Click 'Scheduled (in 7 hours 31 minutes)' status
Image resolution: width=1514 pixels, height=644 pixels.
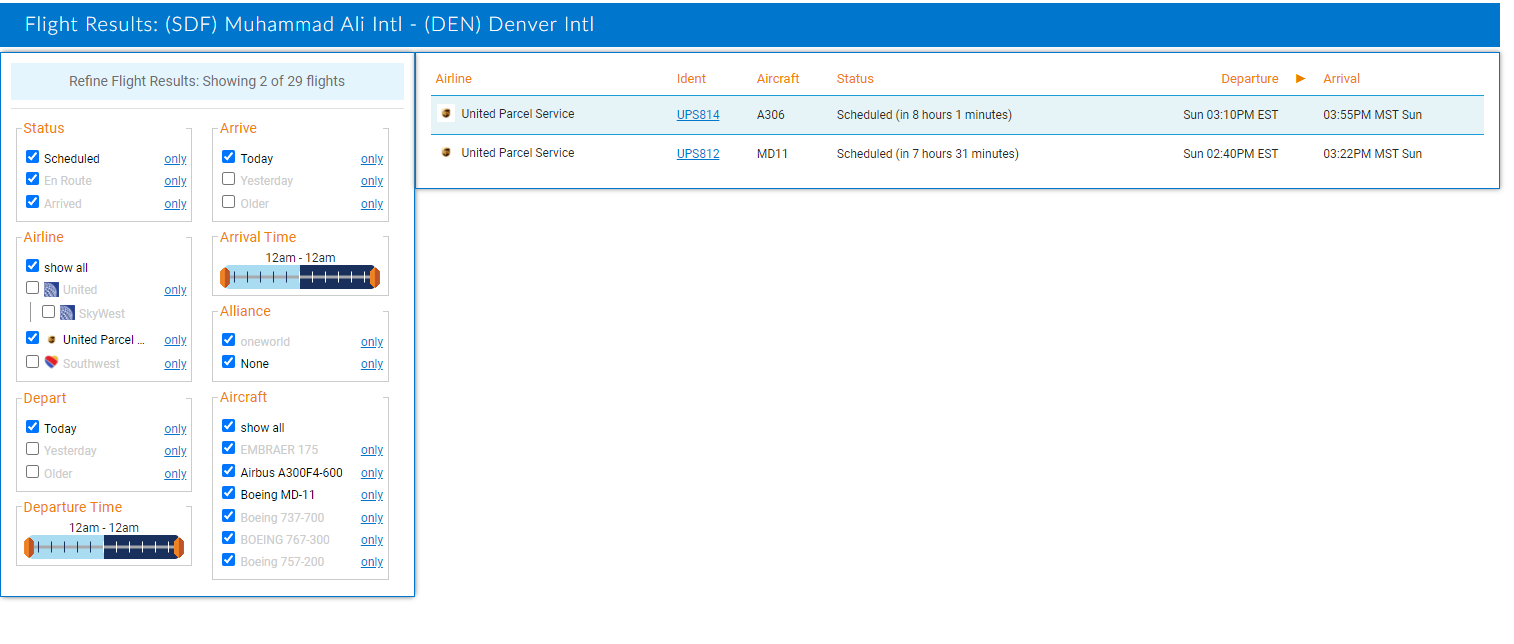pyautogui.click(x=928, y=154)
